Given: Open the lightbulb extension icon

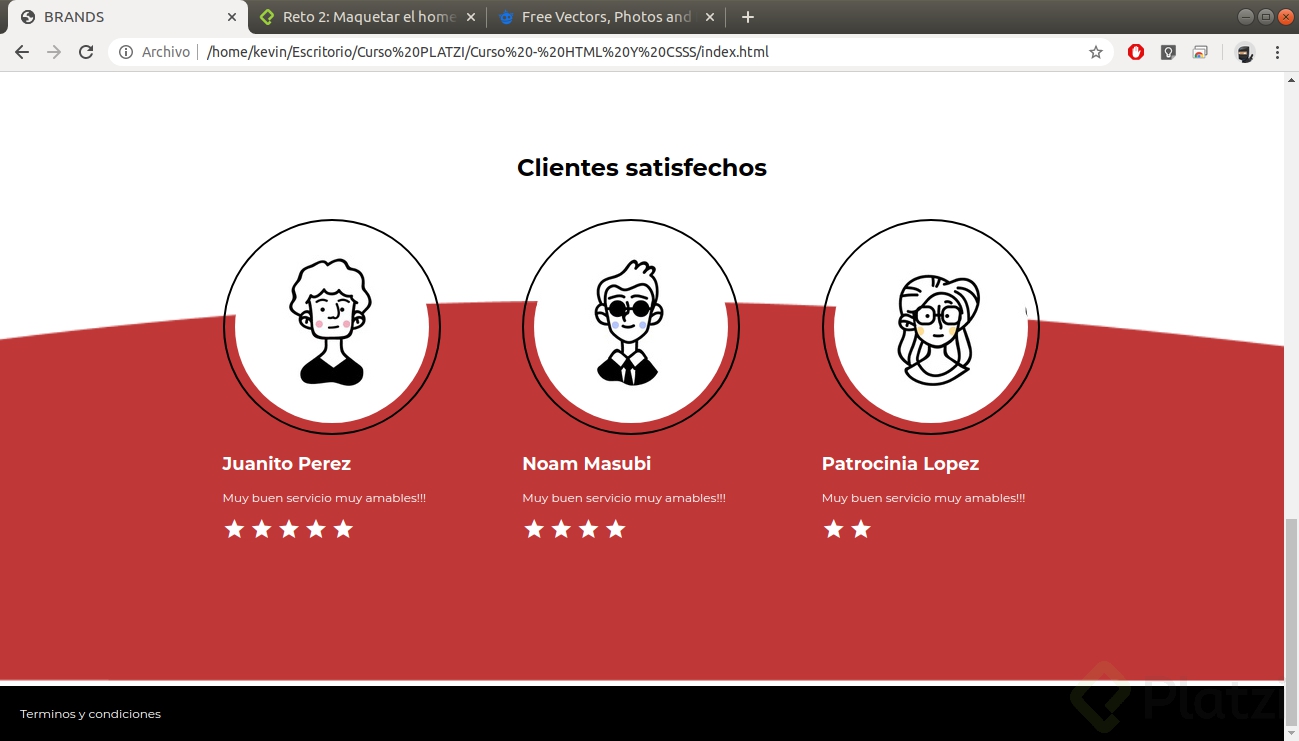Looking at the screenshot, I should tap(1167, 51).
